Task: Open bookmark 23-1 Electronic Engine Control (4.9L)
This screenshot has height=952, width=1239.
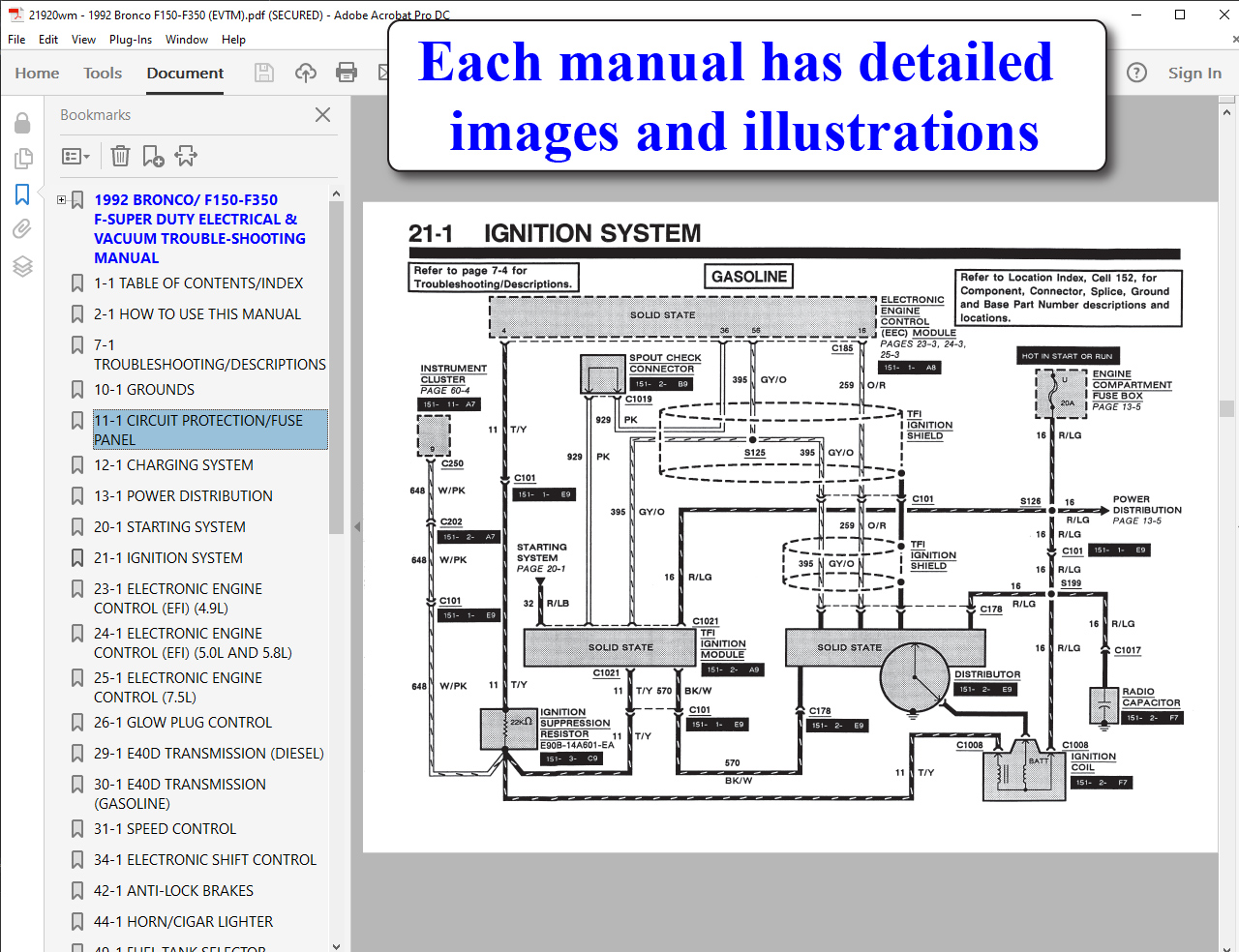Action: pos(178,599)
